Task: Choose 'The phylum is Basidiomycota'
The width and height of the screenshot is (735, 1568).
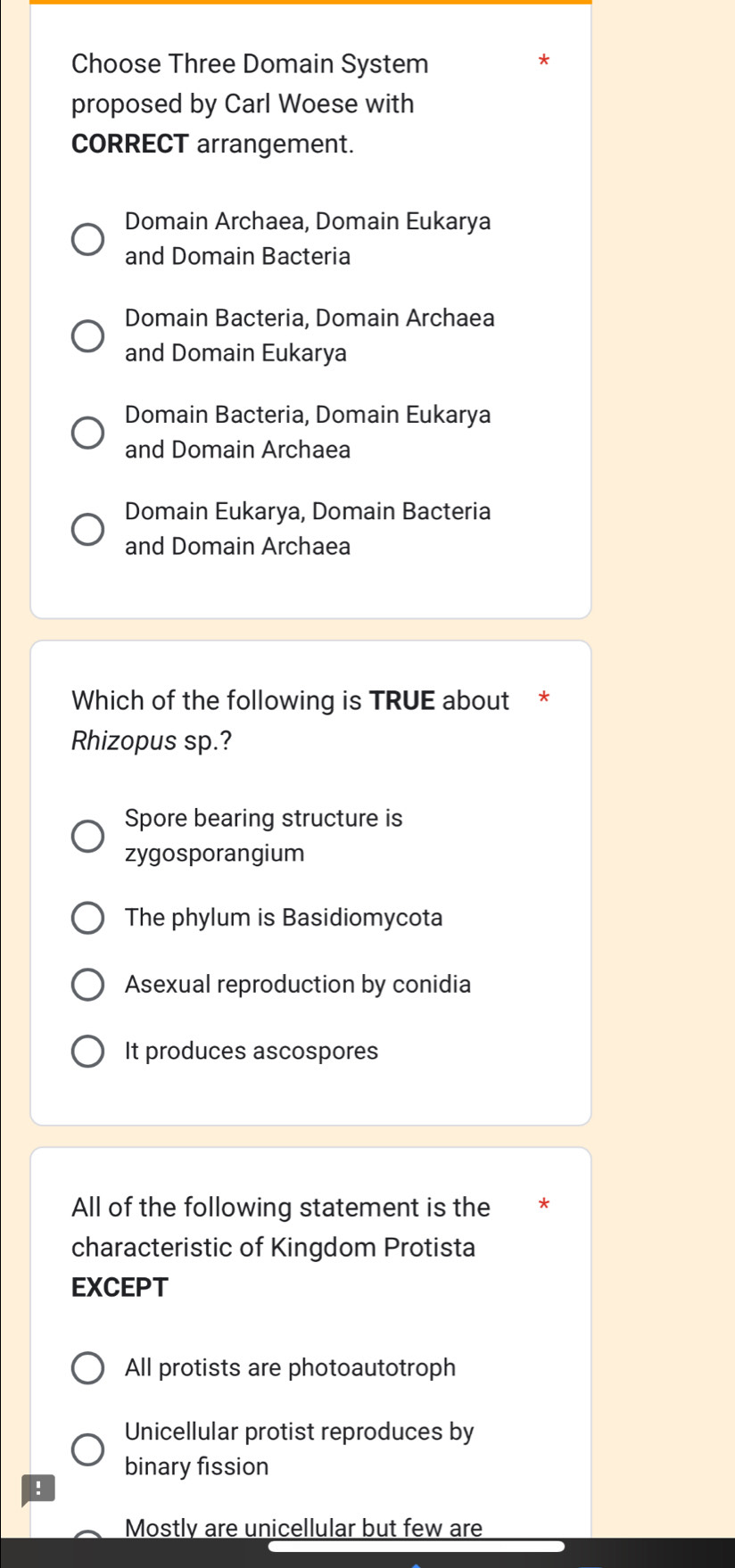Action: 87,917
